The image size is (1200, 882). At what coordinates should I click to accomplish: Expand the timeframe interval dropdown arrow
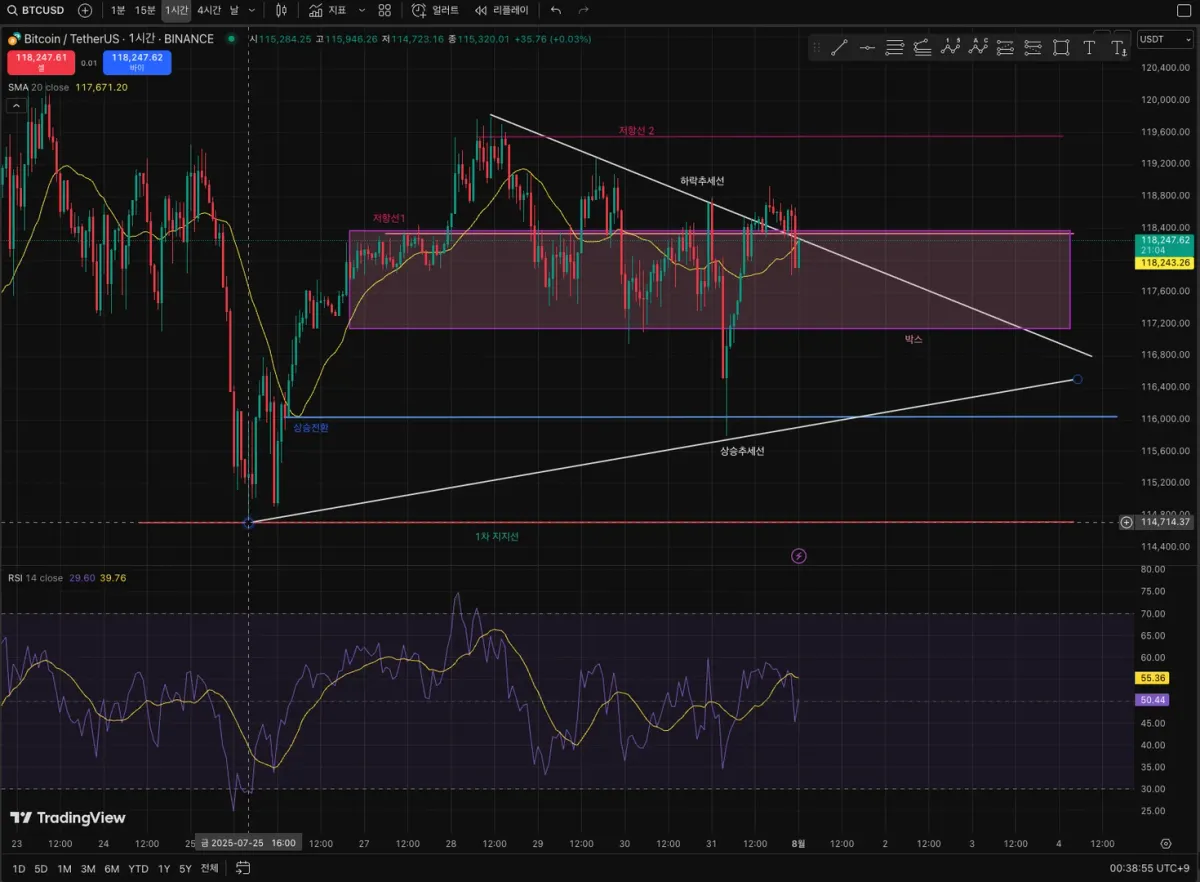[x=251, y=10]
